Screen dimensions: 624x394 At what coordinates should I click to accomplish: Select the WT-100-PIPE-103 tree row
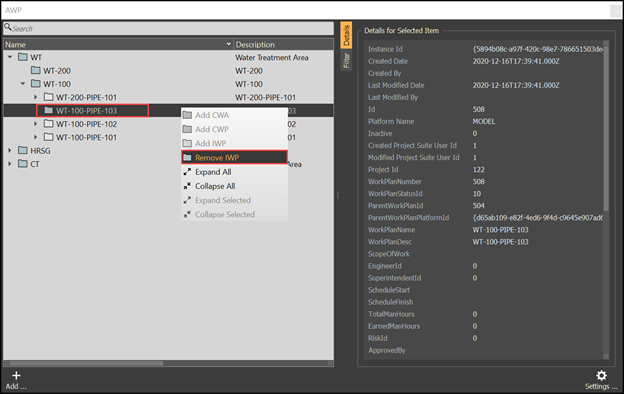(168, 111)
